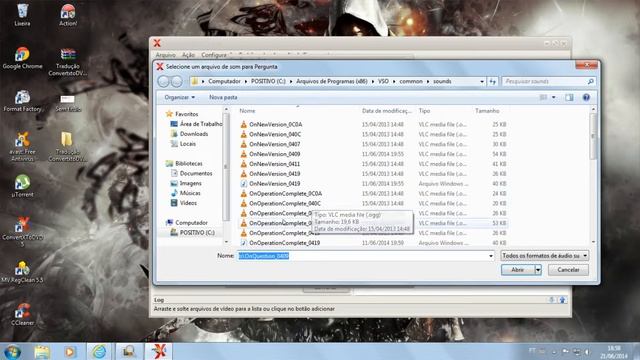This screenshot has height=360, width=640.
Task: Open Documentos library in navigation pane
Action: coord(191,173)
